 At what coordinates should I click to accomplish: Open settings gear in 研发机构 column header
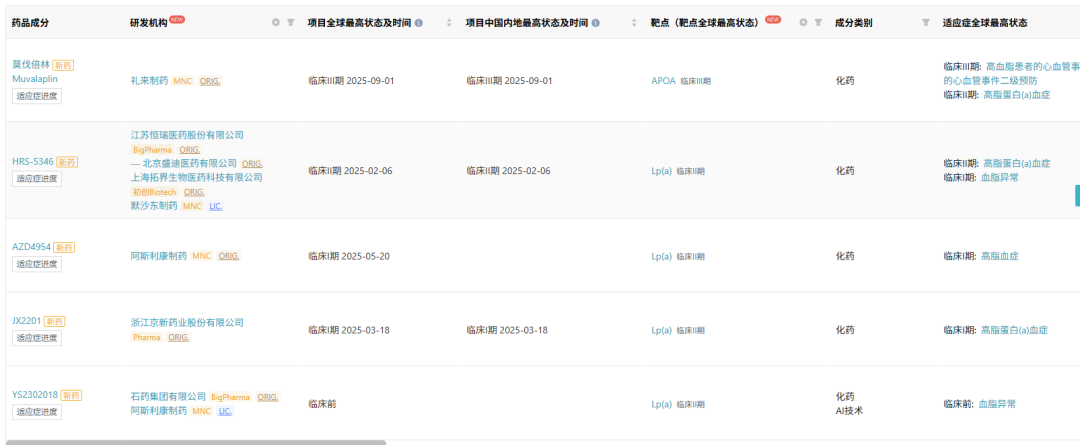(276, 23)
